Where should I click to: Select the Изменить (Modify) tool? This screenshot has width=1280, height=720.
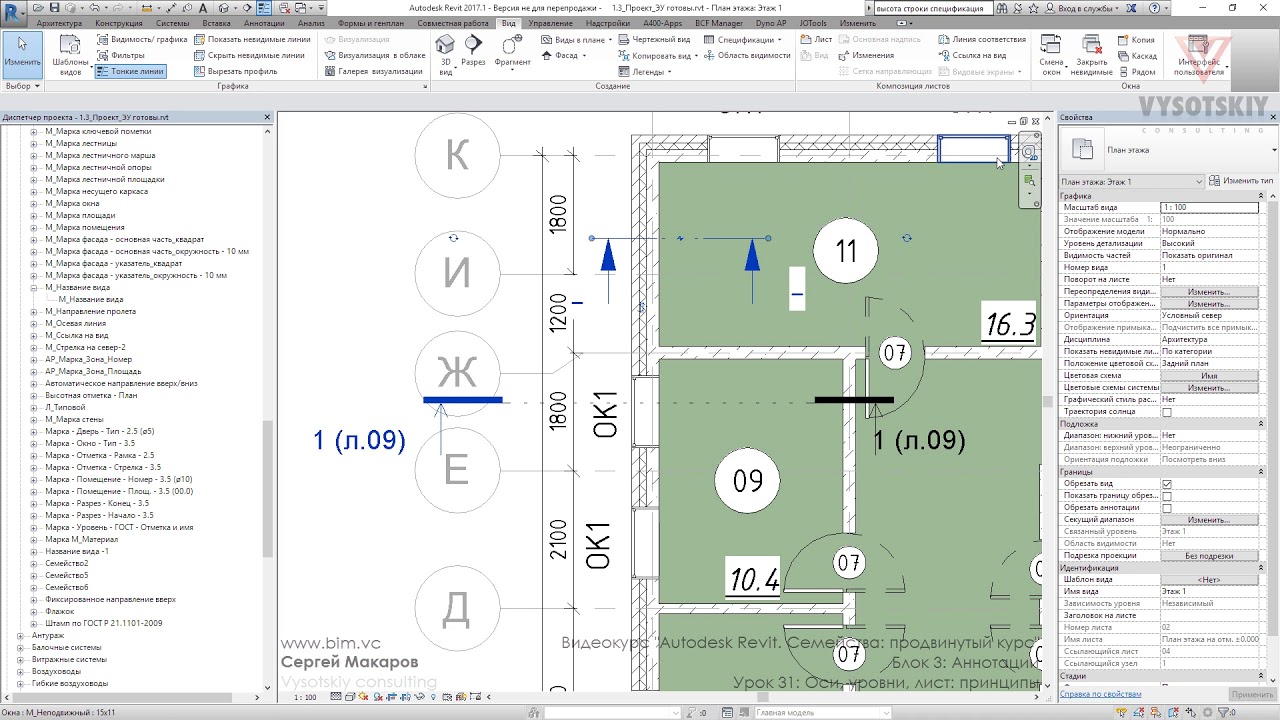point(22,54)
